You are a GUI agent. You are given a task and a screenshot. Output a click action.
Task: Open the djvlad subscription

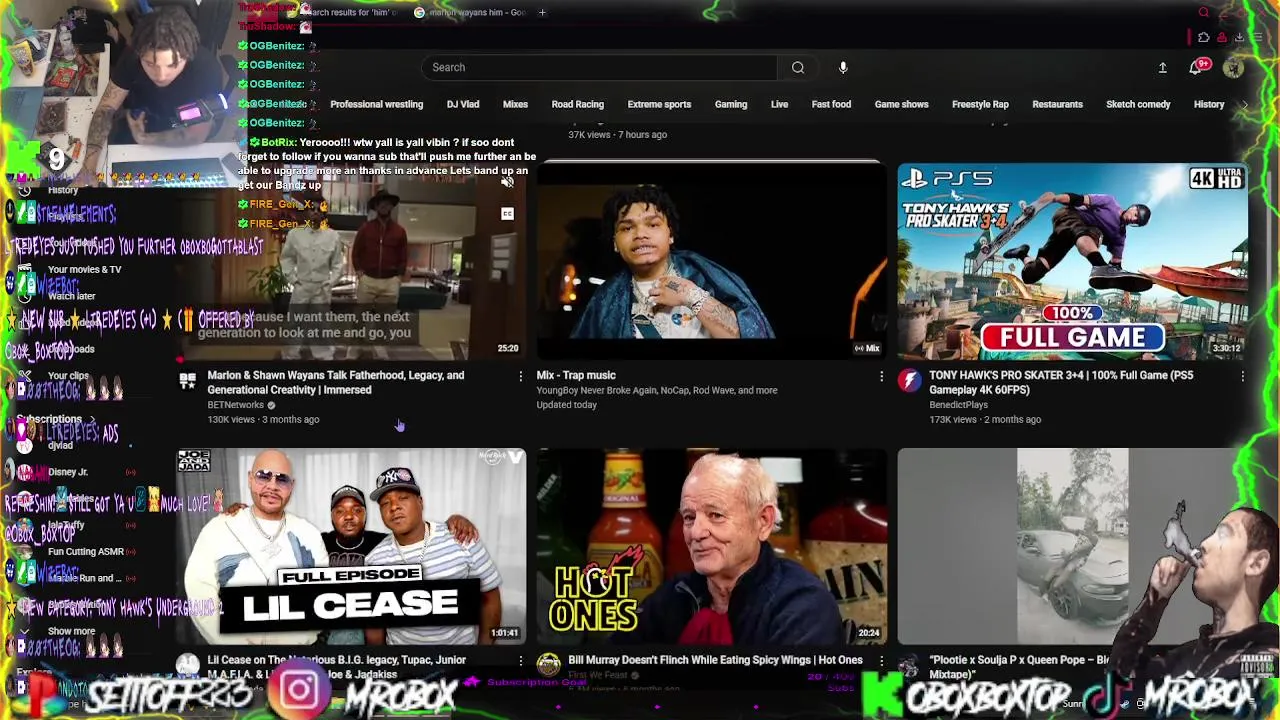pyautogui.click(x=60, y=446)
